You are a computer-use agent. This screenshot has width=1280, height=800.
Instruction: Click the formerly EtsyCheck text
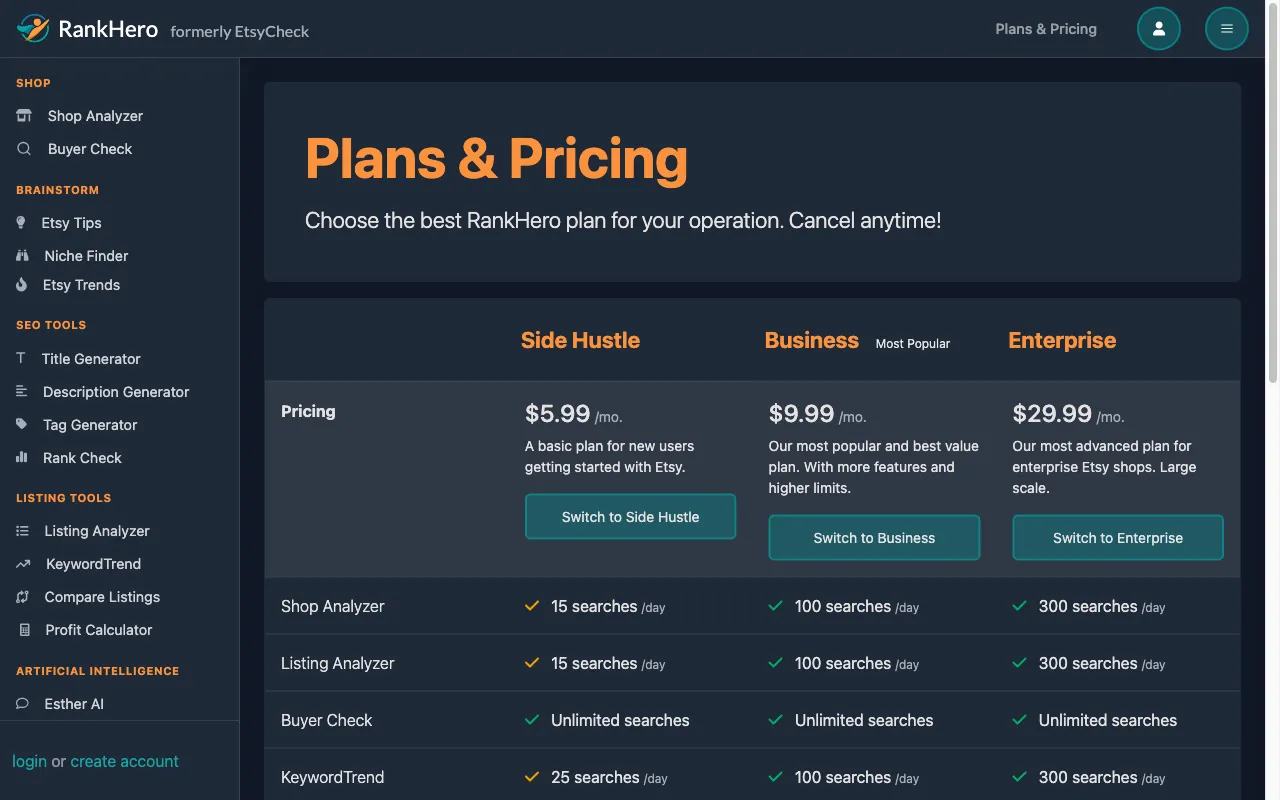(x=240, y=32)
